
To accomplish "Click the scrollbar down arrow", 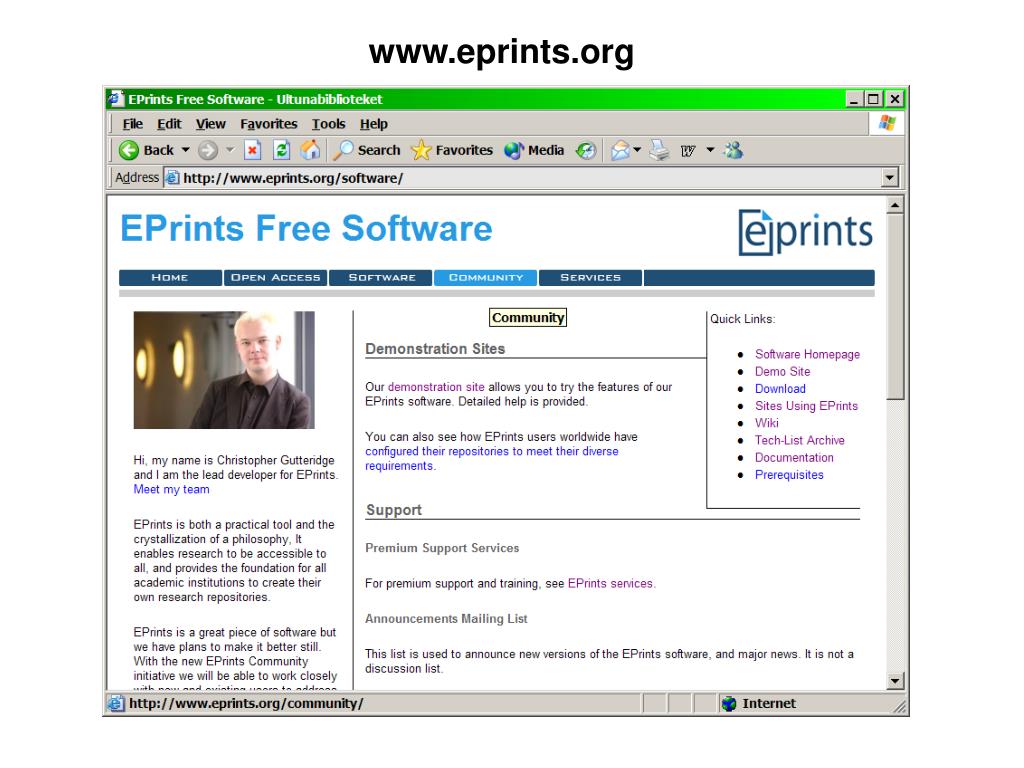I will click(x=895, y=681).
